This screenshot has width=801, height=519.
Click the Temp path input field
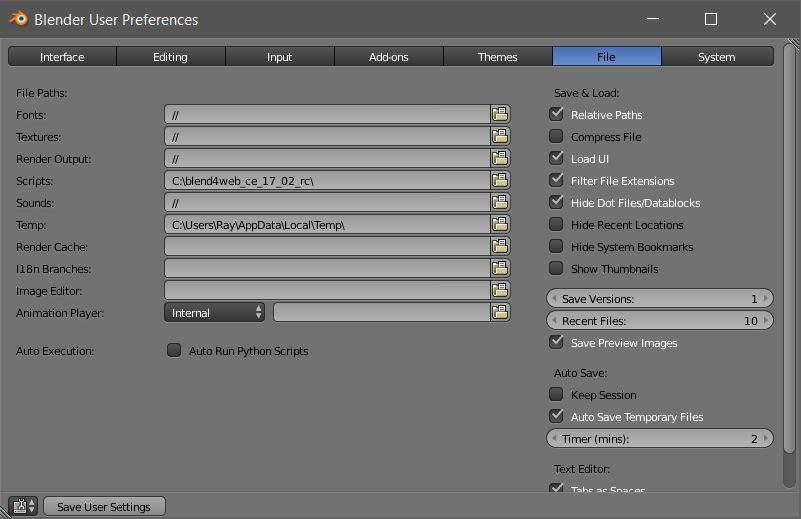pos(327,224)
